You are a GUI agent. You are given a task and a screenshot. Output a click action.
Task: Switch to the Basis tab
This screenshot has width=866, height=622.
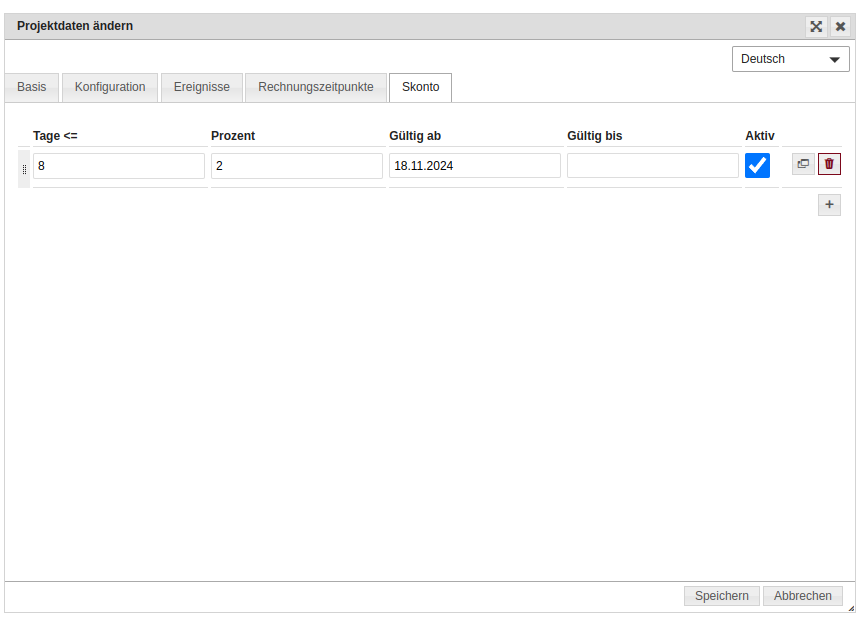(x=32, y=88)
